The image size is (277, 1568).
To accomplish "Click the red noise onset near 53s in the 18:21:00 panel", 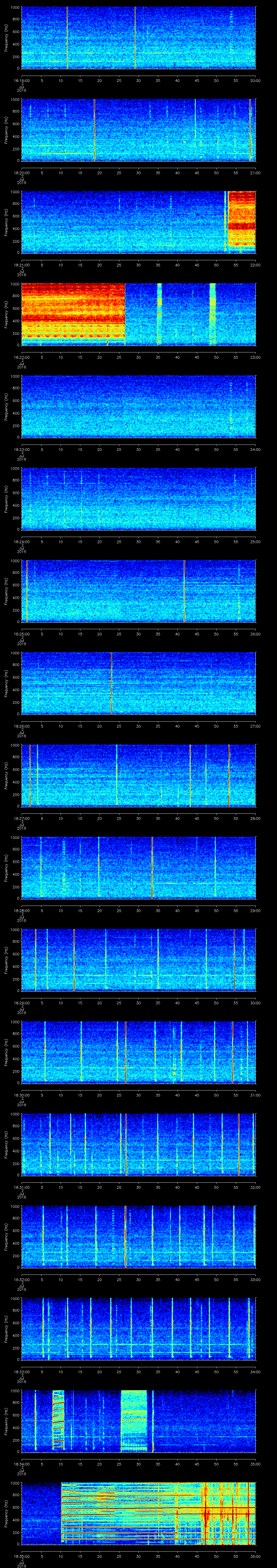I will 227,222.
